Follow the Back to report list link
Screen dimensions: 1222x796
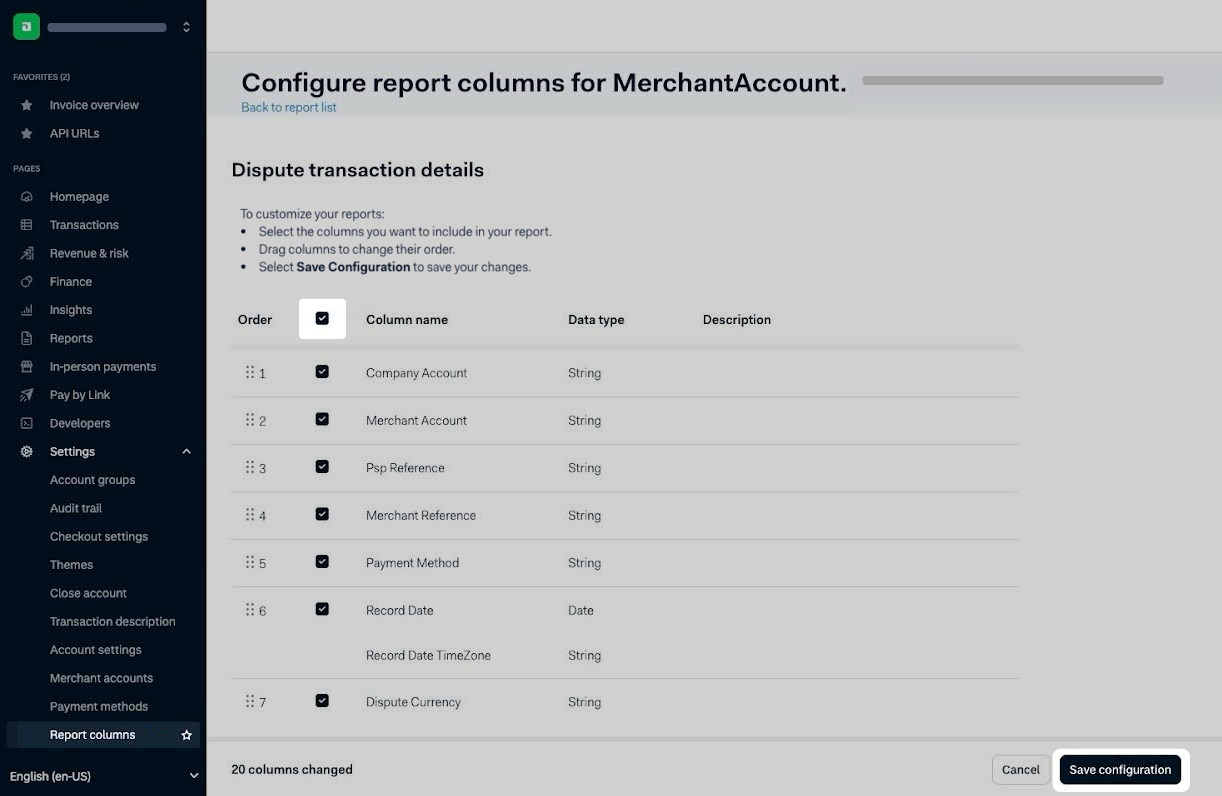pyautogui.click(x=289, y=107)
